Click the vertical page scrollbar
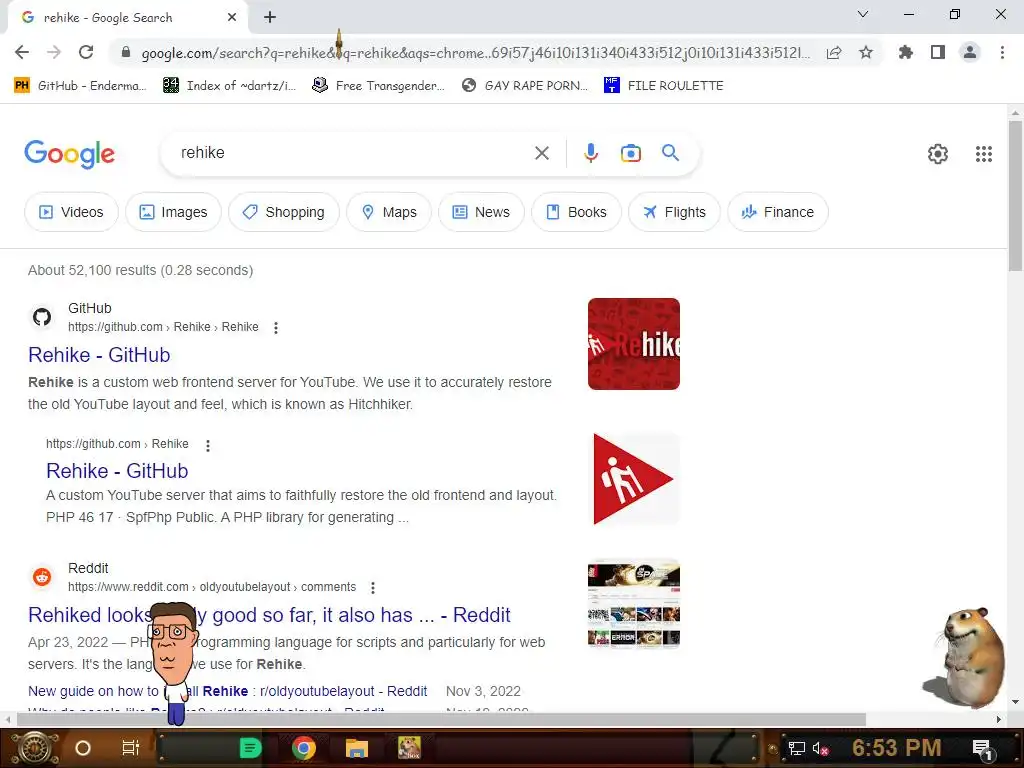Image resolution: width=1024 pixels, height=768 pixels. tap(1015, 196)
